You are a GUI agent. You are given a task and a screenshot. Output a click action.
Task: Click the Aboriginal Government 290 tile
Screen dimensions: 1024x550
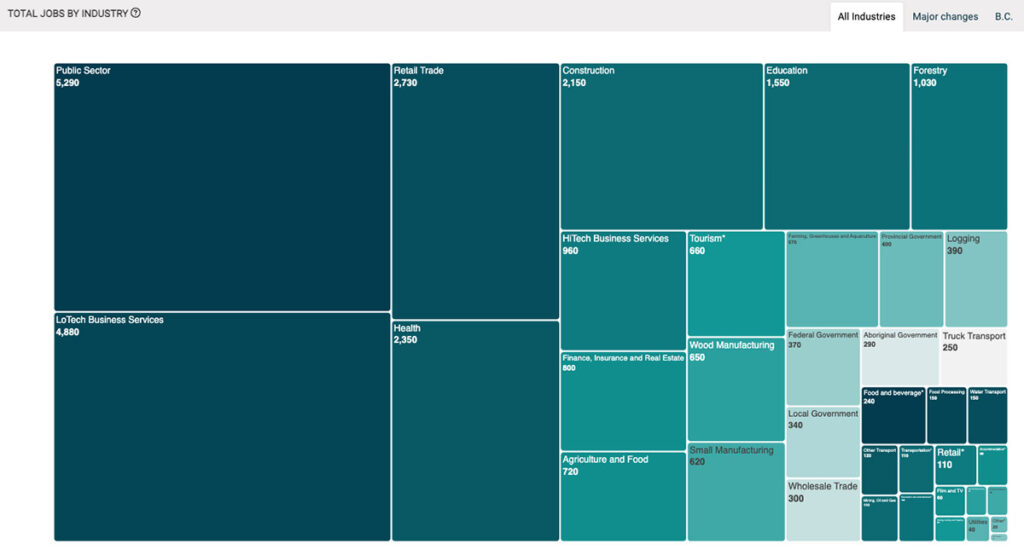pyautogui.click(x=900, y=357)
